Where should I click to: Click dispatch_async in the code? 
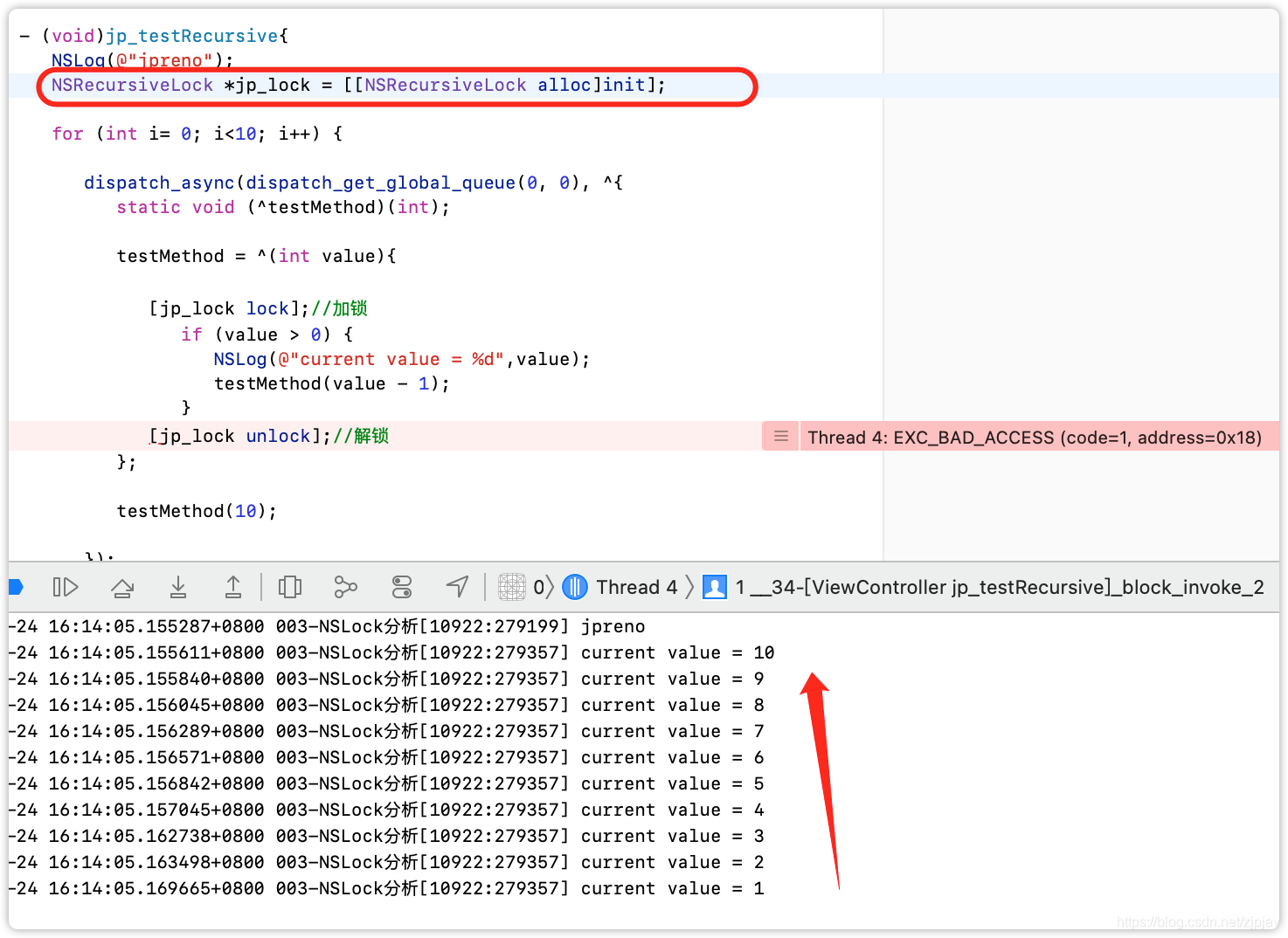[159, 183]
